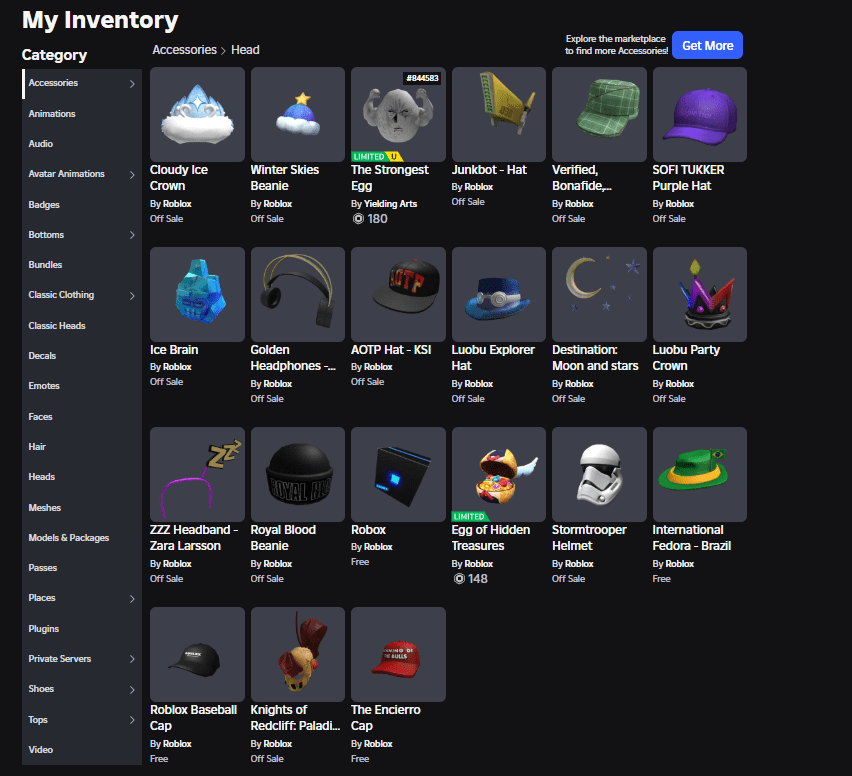Open the Egg of Hidden Treasures image
The width and height of the screenshot is (852, 776).
coord(499,474)
